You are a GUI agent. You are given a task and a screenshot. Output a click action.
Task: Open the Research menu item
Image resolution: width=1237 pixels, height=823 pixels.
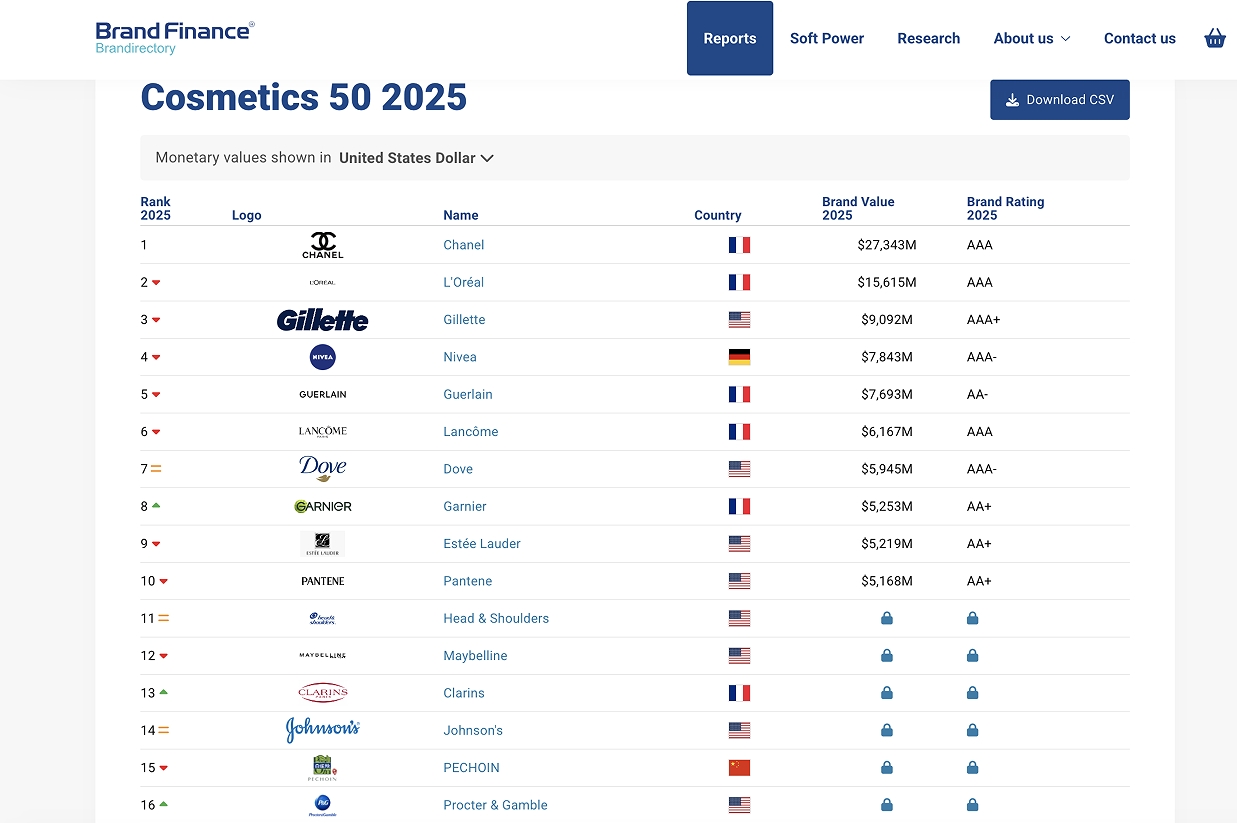(x=929, y=38)
